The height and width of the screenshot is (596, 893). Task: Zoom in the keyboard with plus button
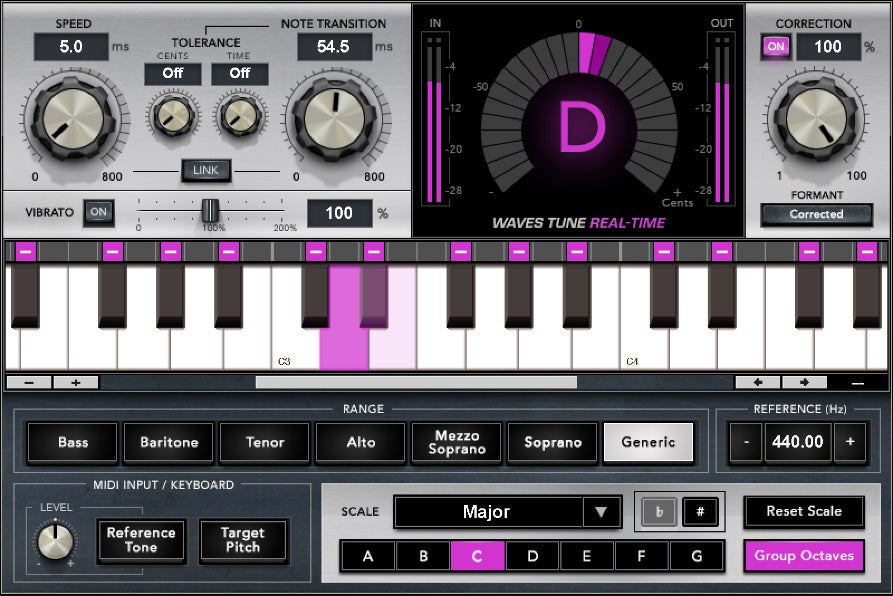tap(76, 383)
